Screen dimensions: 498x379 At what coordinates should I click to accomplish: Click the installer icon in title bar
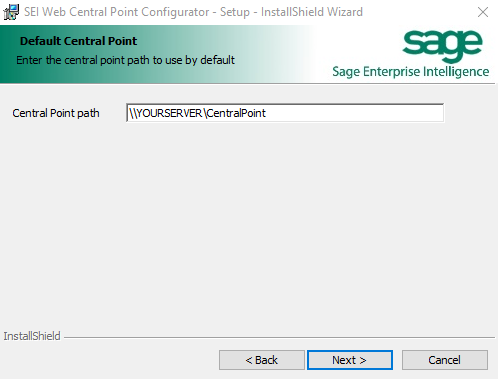(11, 12)
